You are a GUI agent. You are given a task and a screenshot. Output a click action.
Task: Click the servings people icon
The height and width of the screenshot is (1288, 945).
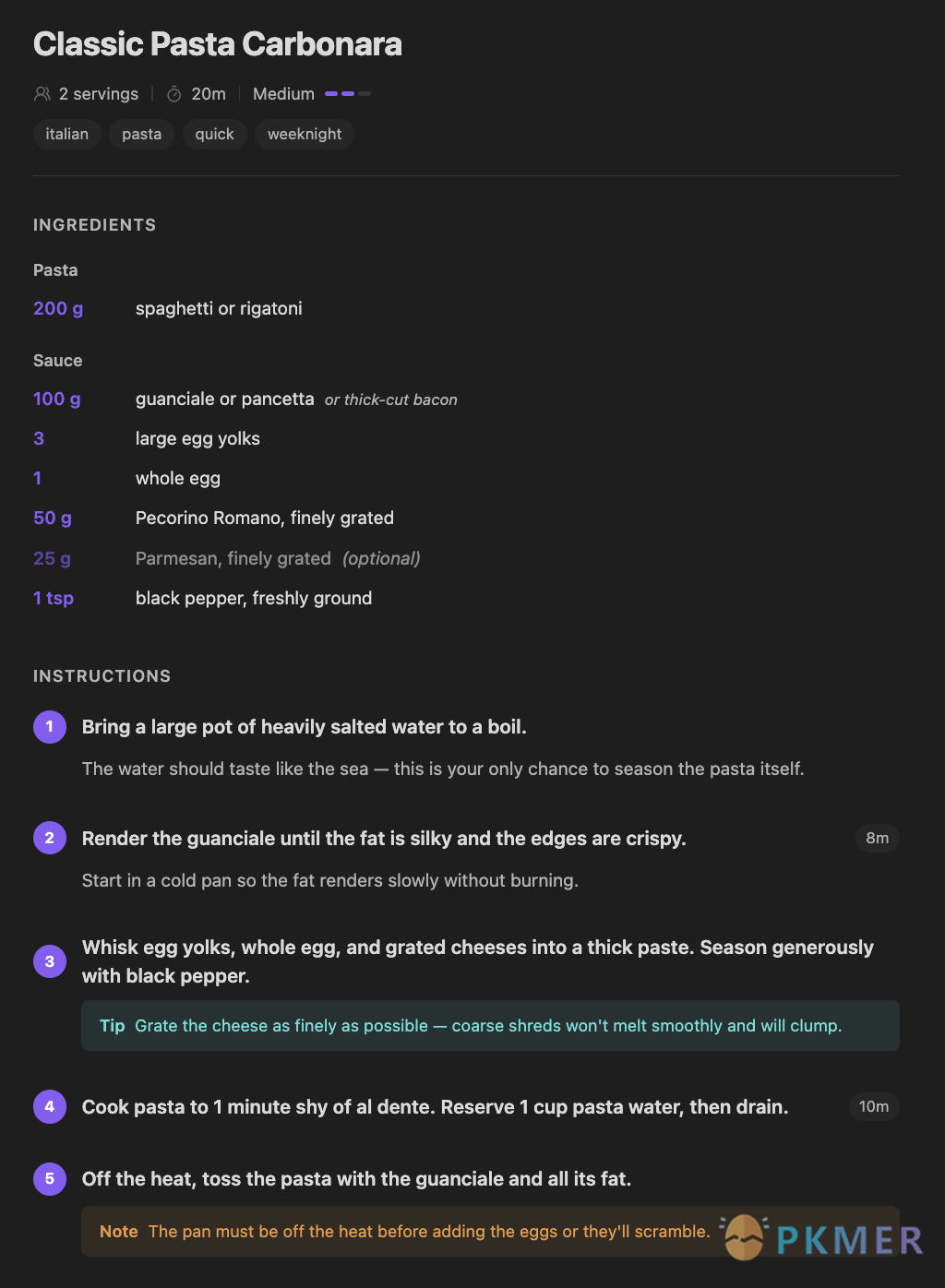[42, 94]
